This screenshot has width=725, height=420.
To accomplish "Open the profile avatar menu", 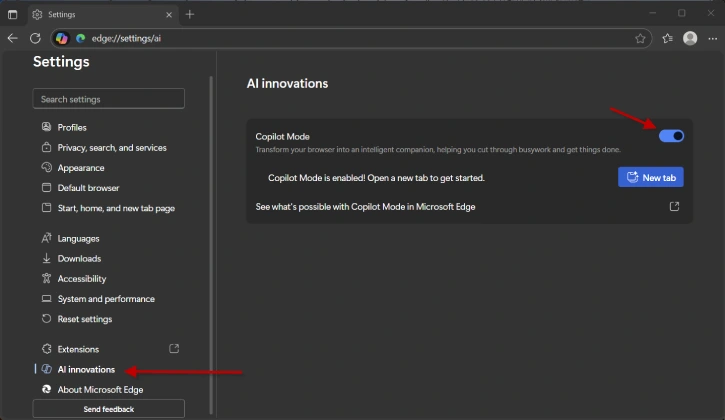I will (690, 38).
